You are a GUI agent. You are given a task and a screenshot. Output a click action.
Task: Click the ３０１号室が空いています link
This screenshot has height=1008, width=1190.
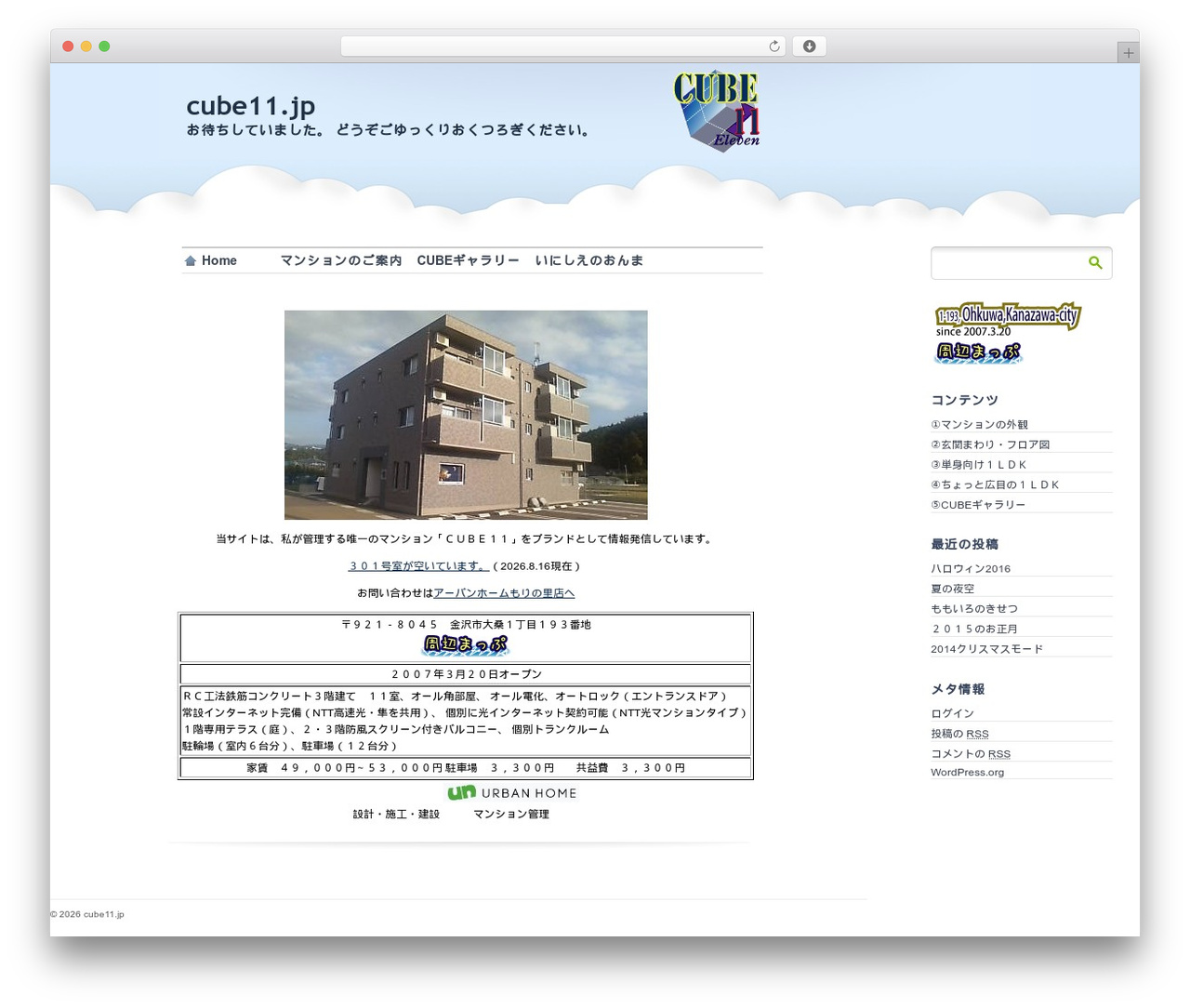pyautogui.click(x=418, y=566)
